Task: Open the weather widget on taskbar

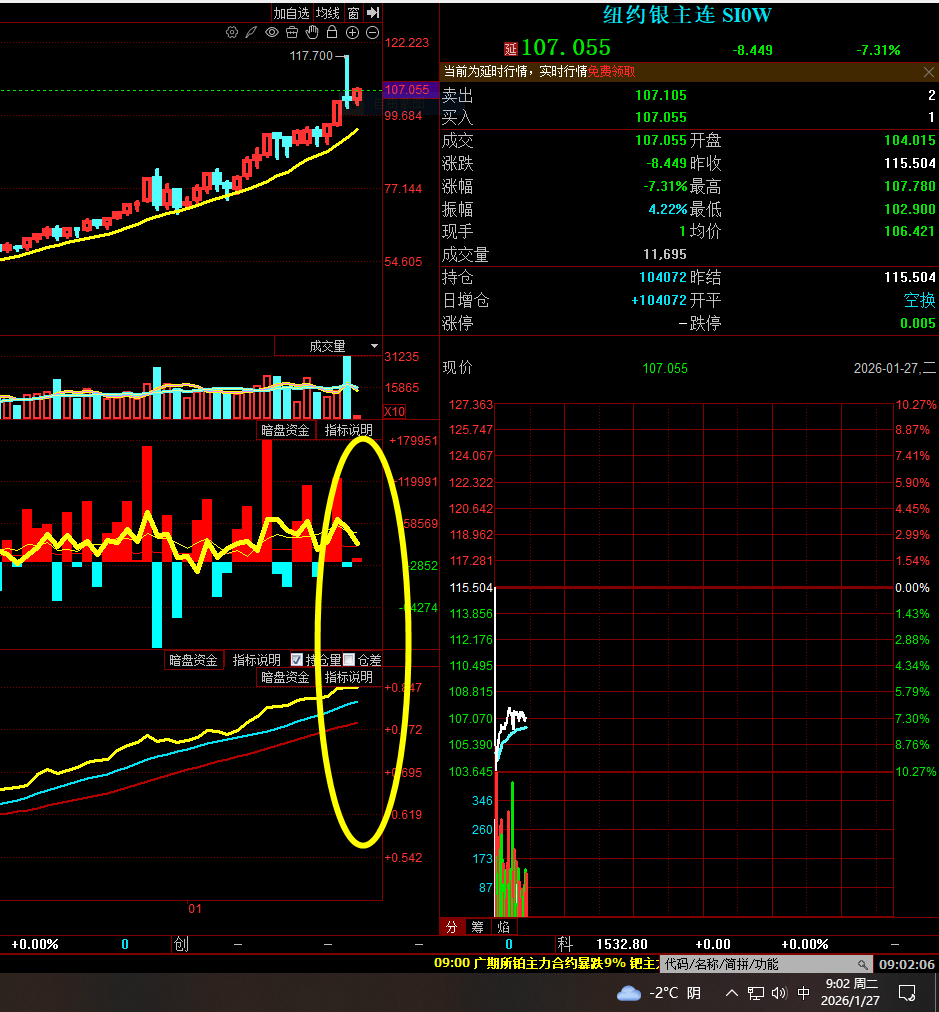Action: [659, 993]
